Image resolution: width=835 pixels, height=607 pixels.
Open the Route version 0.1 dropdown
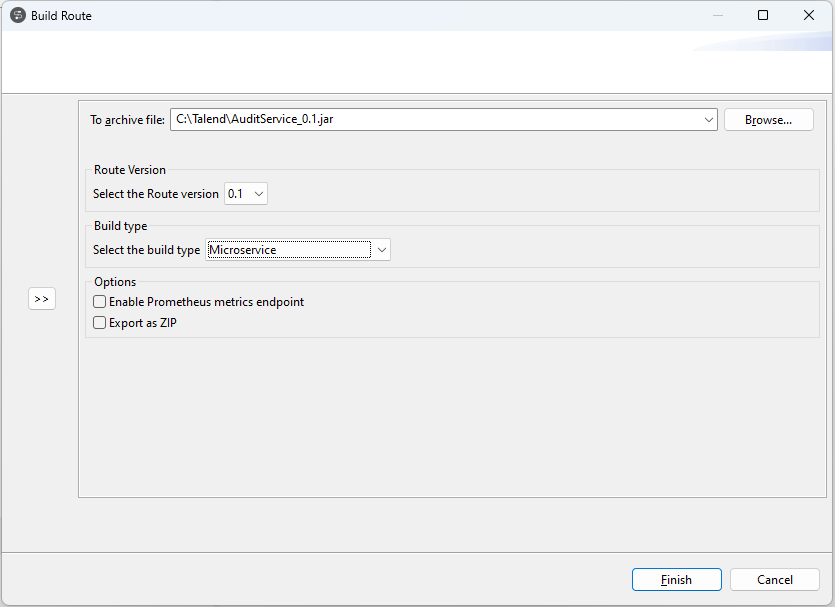click(x=246, y=194)
